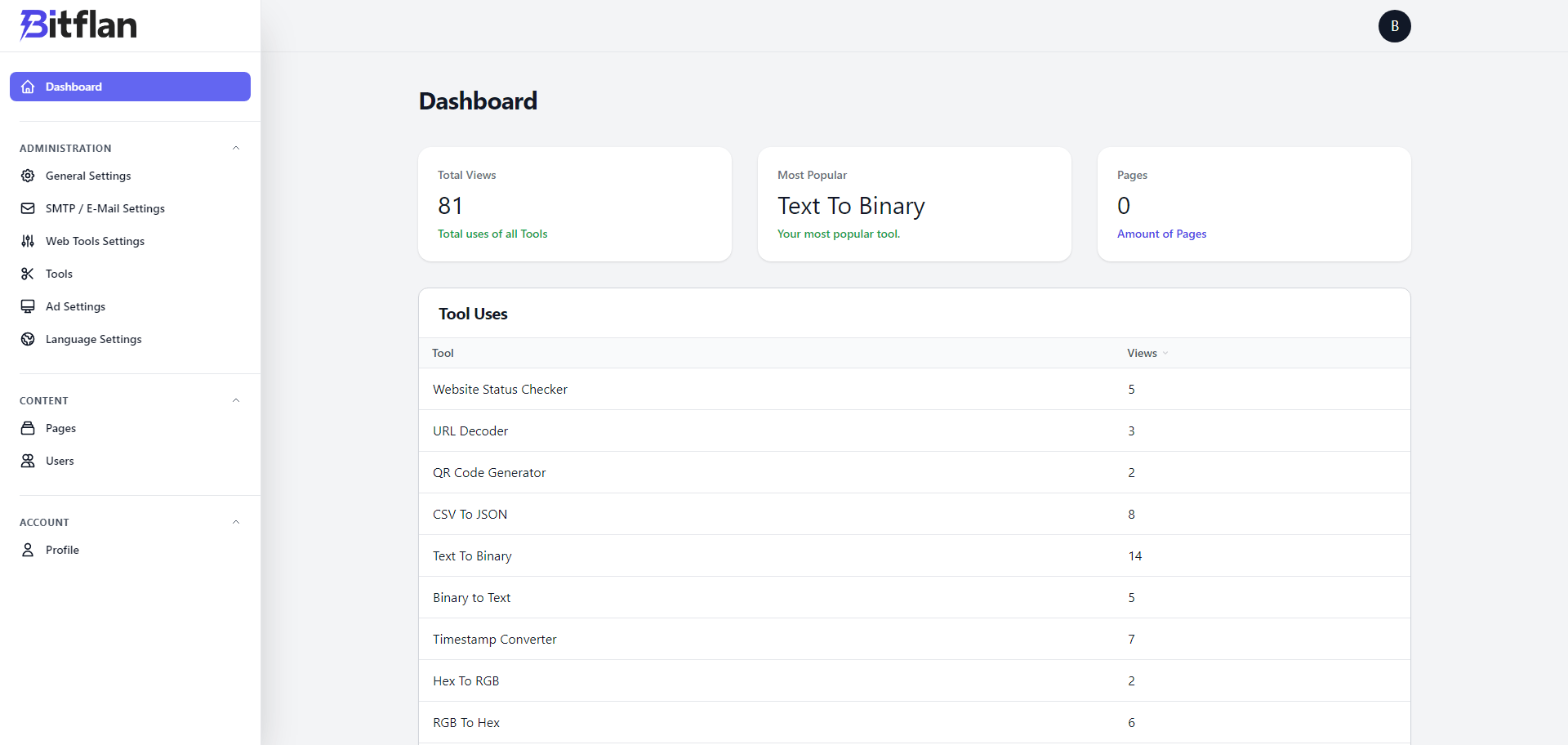Collapse the CONTENT section
Screen dimensions: 1568x745
click(x=236, y=399)
